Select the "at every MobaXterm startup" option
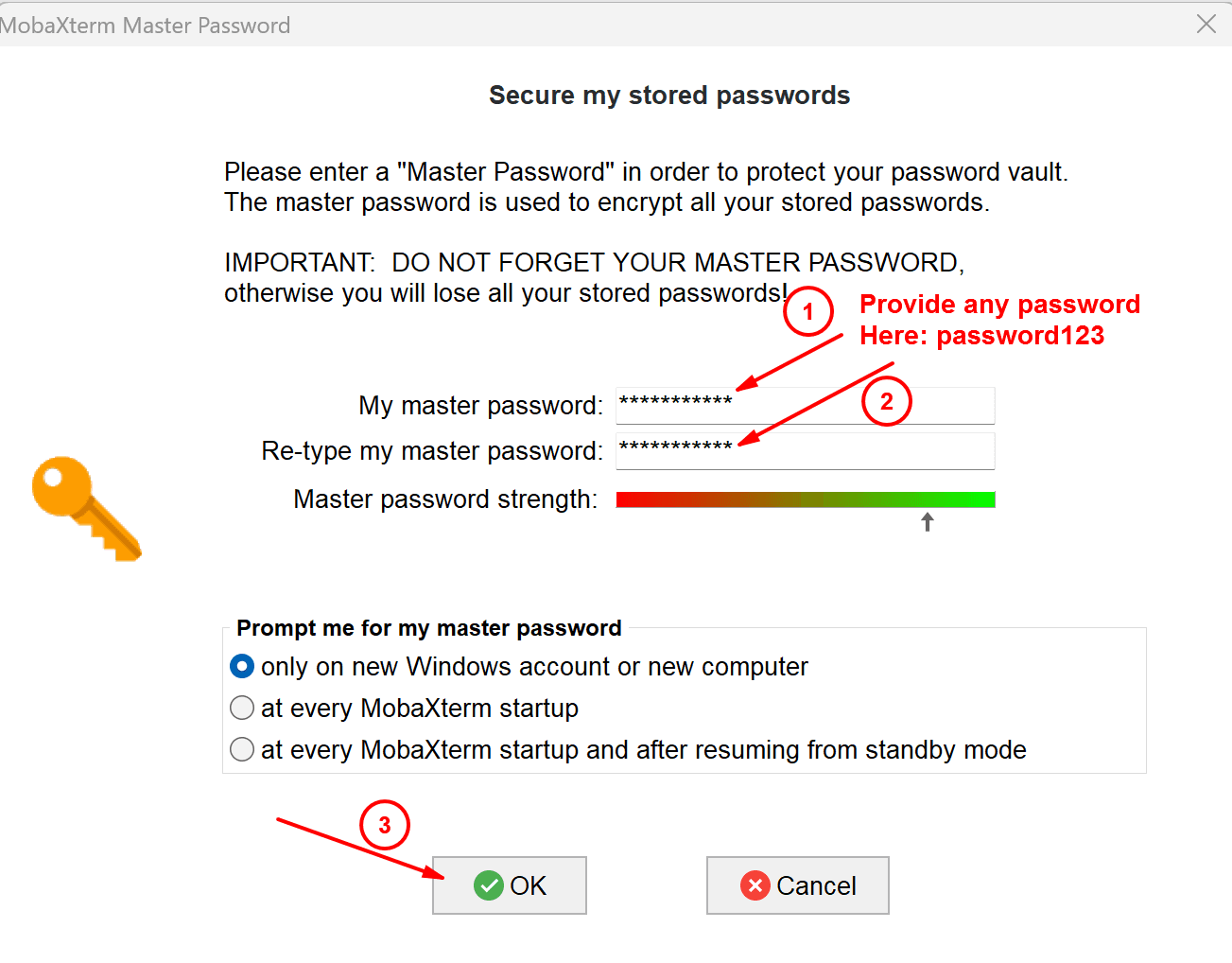Image resolution: width=1232 pixels, height=963 pixels. coord(243,708)
